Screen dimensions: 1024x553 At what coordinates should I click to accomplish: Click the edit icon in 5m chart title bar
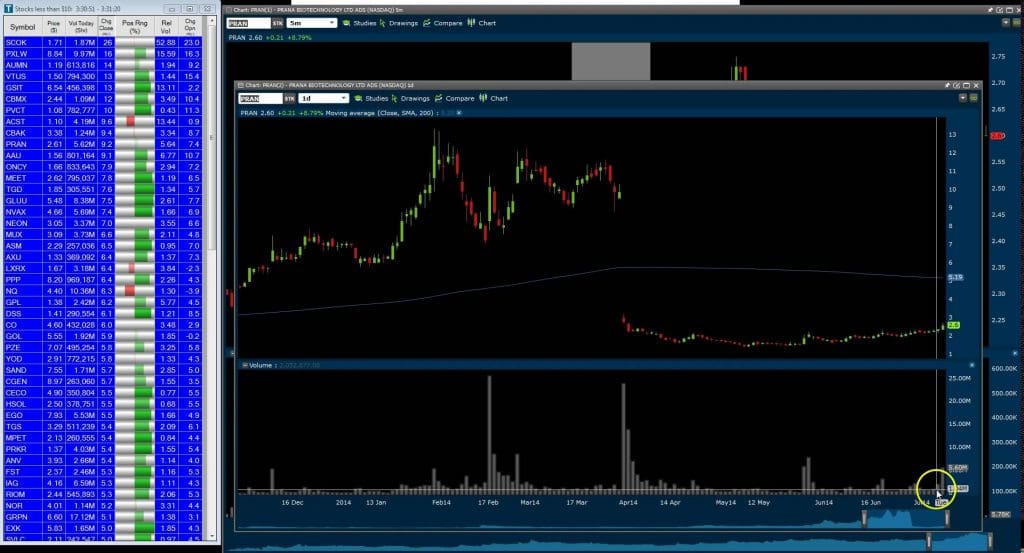coord(1000,10)
